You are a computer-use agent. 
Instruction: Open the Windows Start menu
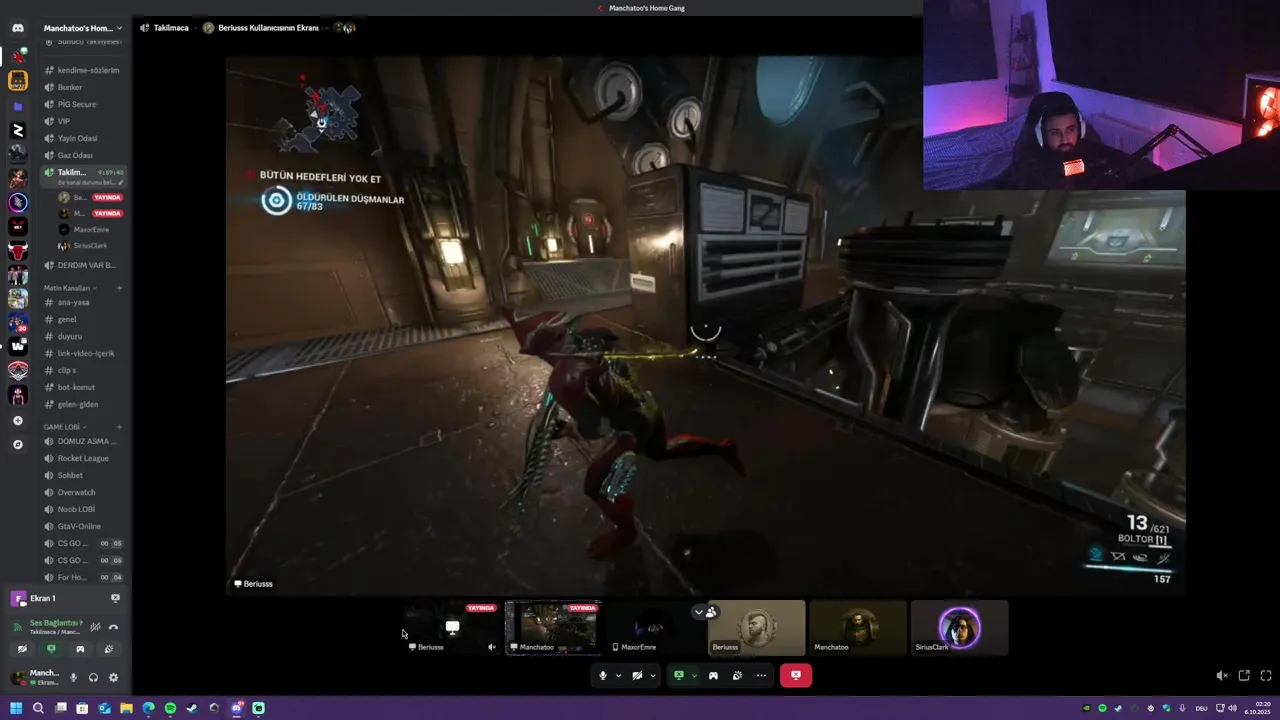(x=16, y=708)
